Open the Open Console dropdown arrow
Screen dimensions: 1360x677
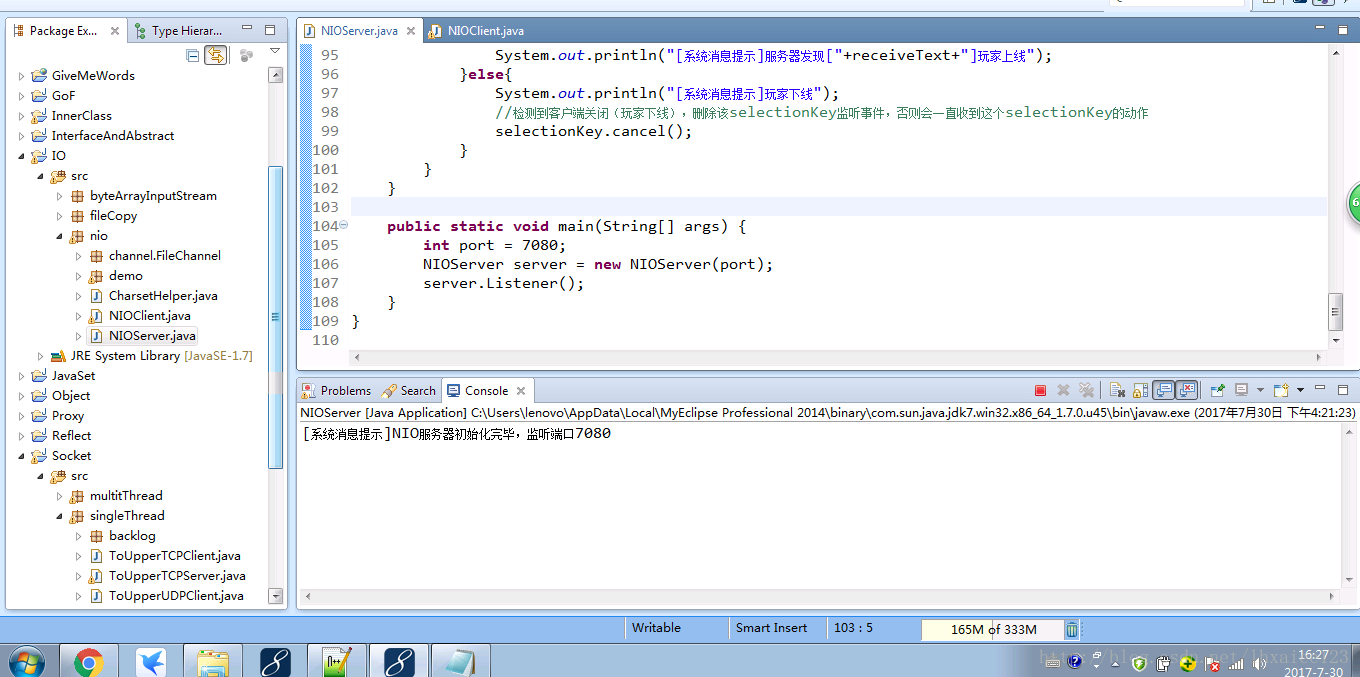pyautogui.click(x=1300, y=390)
